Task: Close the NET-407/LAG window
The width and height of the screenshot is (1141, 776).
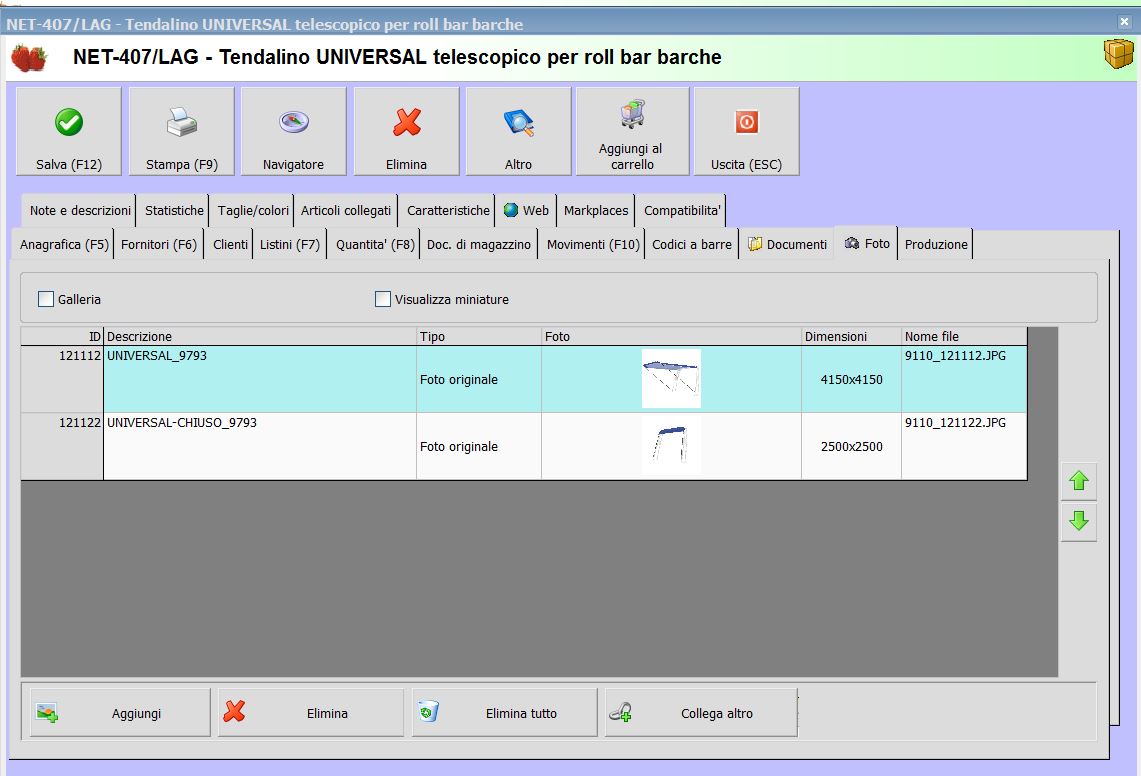Action: (1124, 22)
